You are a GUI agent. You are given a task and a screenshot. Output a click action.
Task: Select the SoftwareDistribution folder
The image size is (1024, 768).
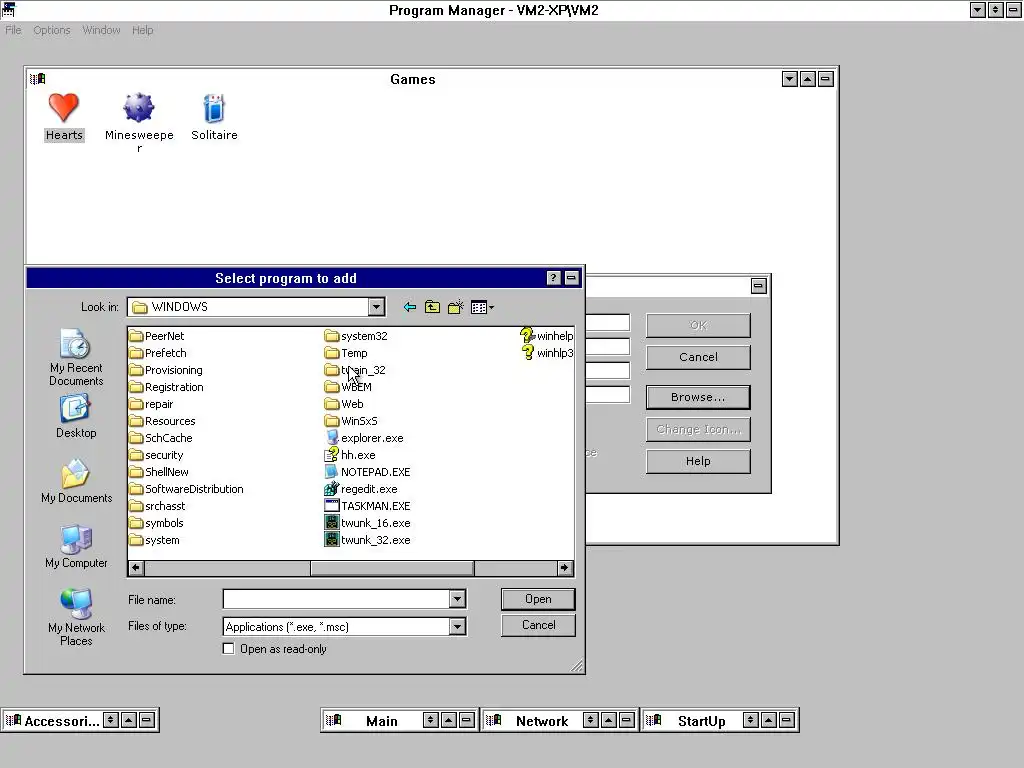click(186, 489)
